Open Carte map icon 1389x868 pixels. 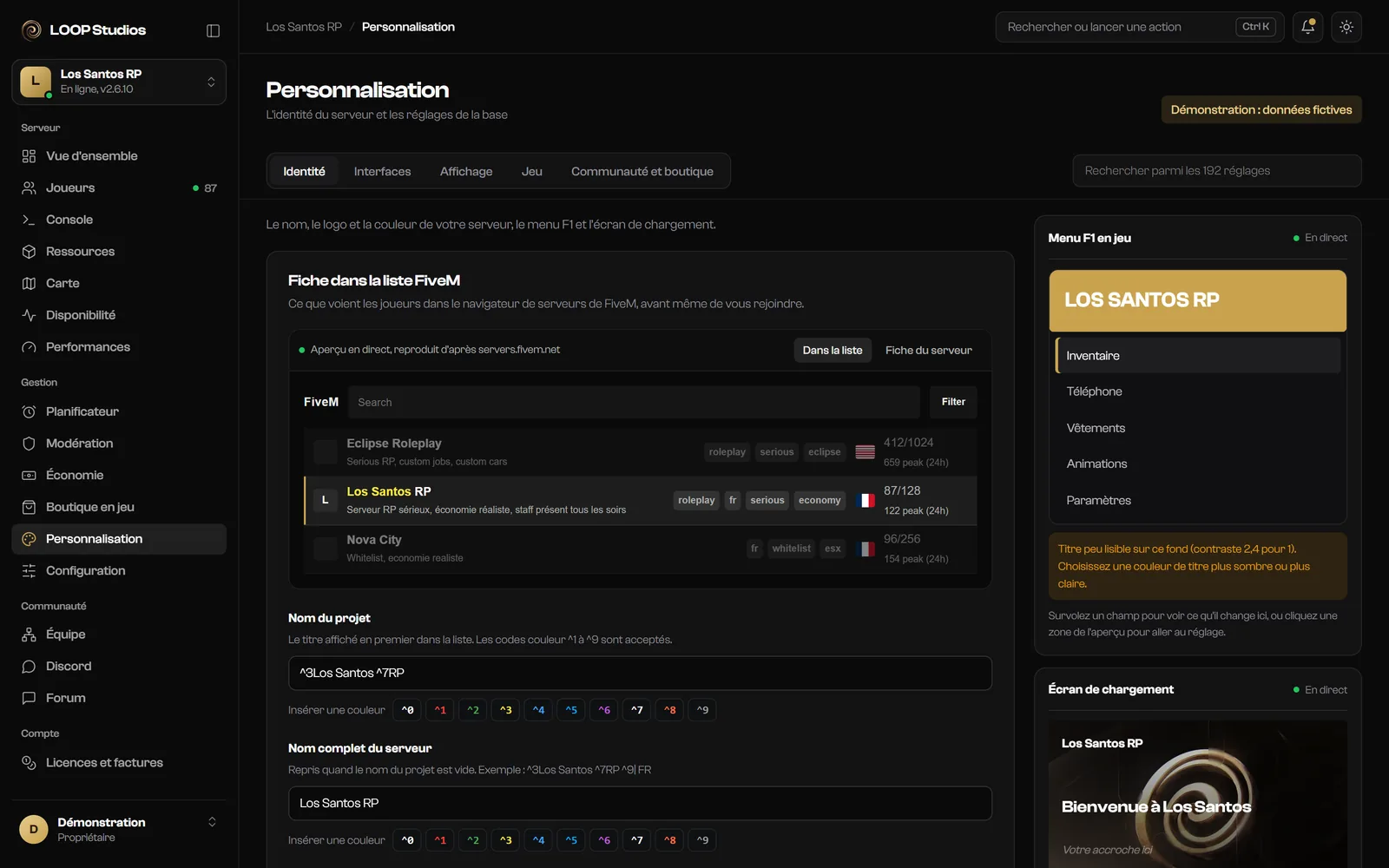[x=29, y=283]
